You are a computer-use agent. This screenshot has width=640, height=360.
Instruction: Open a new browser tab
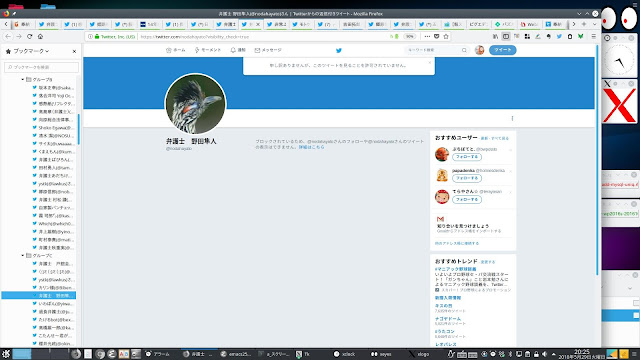(584, 24)
